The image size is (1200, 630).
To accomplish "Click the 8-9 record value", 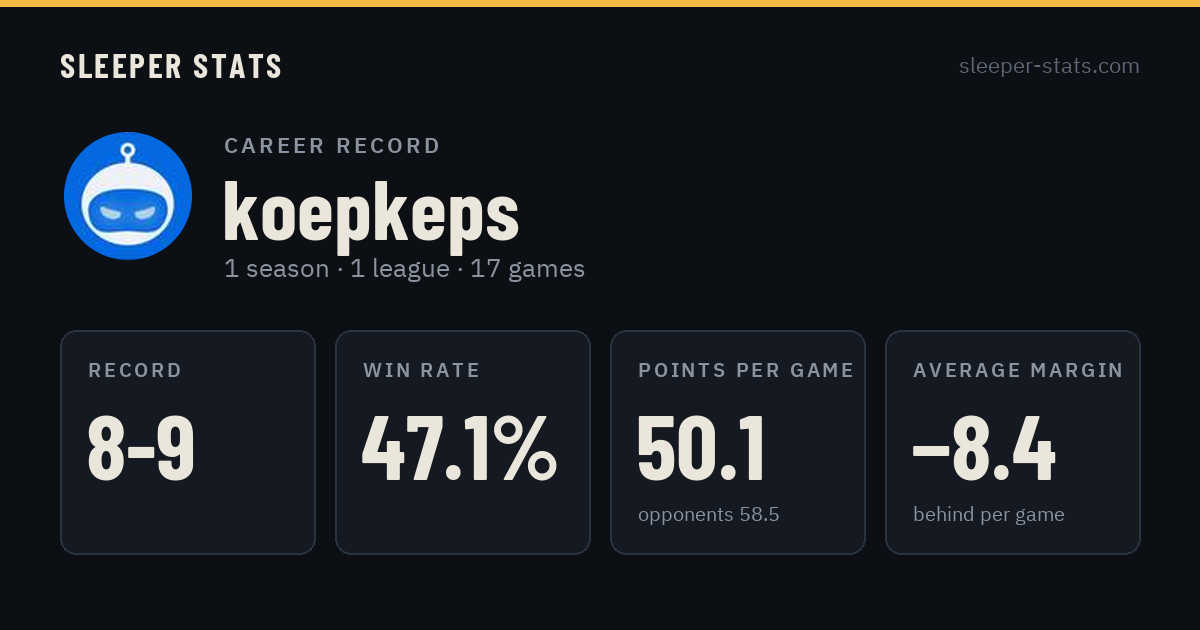I will (141, 449).
